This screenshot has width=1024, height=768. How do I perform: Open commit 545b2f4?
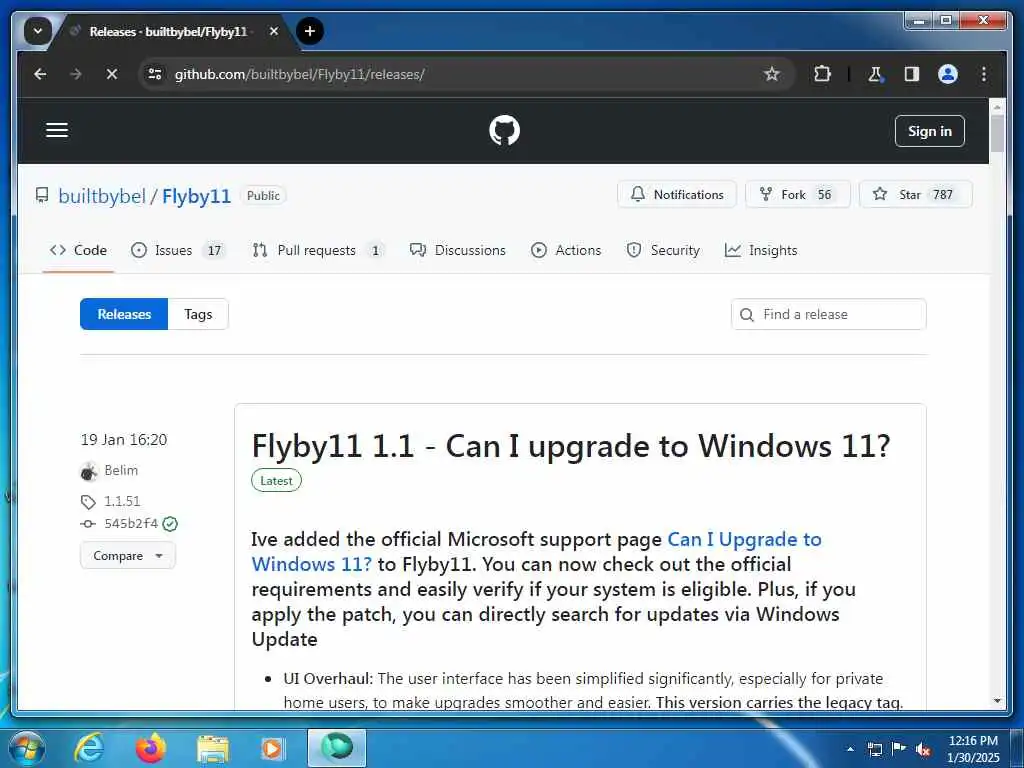coord(131,523)
